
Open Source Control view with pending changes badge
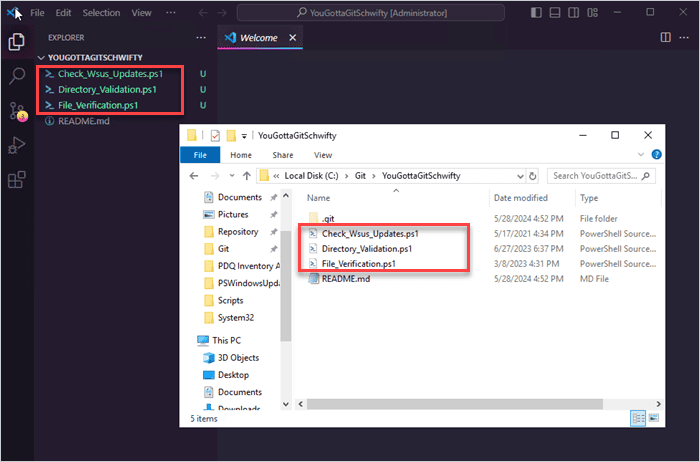pos(18,111)
